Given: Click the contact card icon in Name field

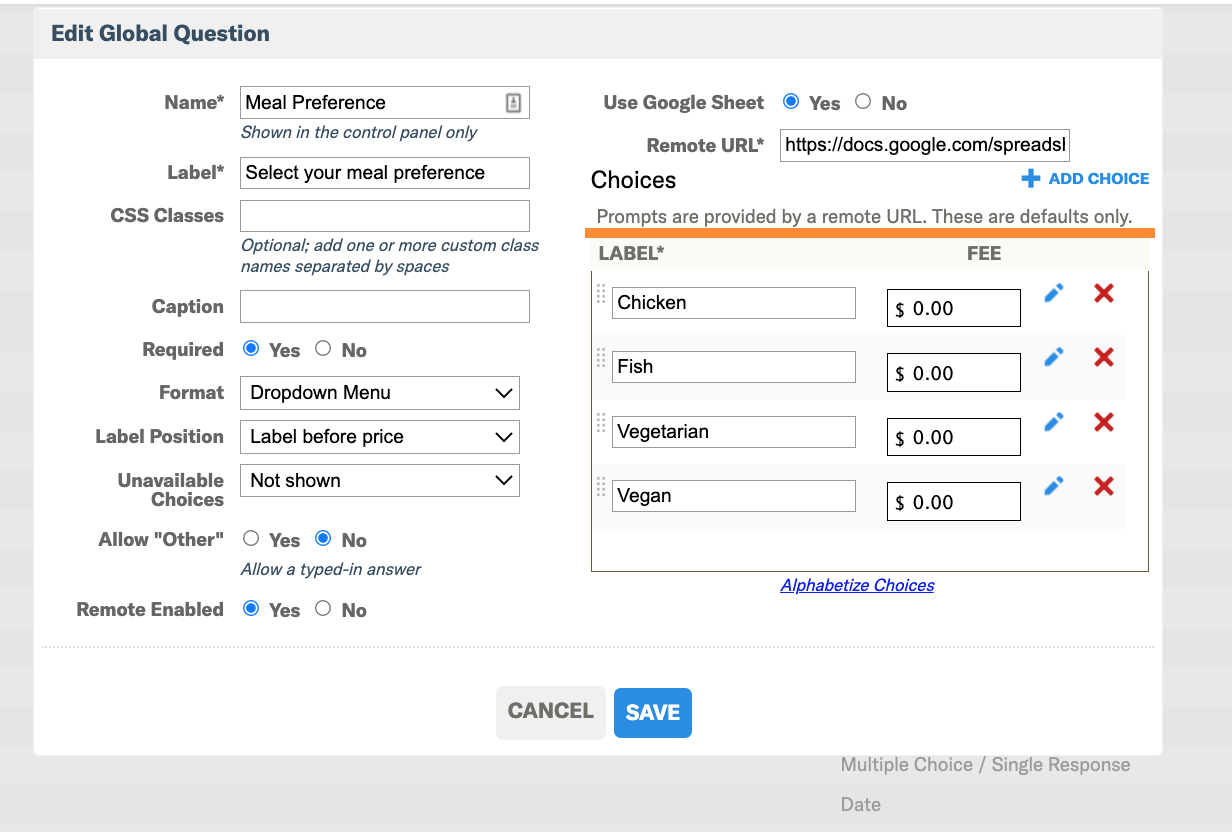Looking at the screenshot, I should pyautogui.click(x=513, y=102).
